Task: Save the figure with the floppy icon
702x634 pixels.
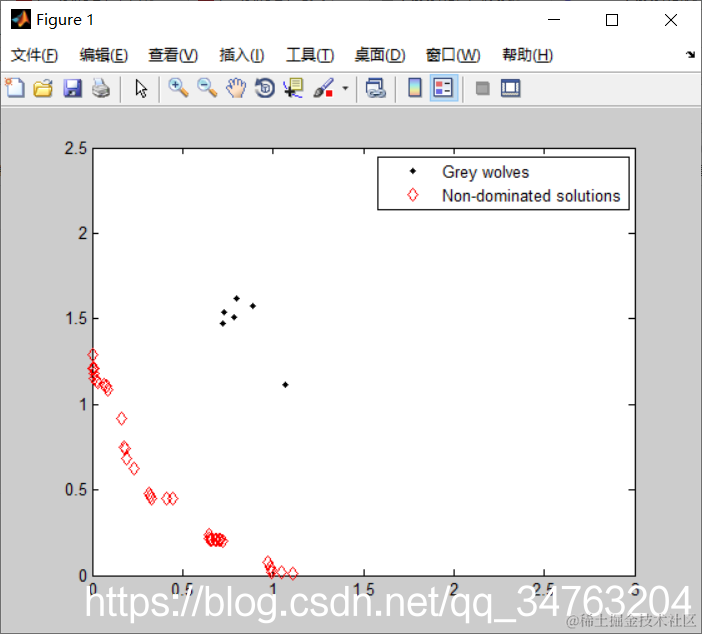Action: coord(72,88)
